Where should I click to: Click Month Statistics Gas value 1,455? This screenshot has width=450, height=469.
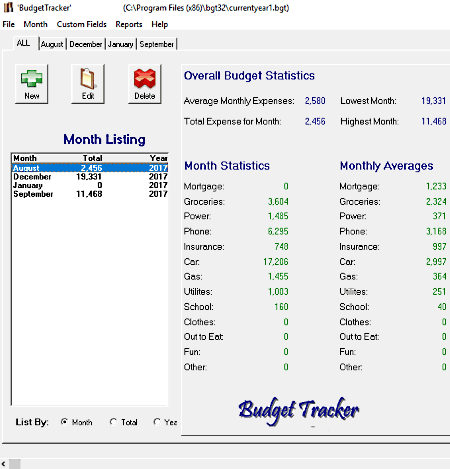(278, 276)
